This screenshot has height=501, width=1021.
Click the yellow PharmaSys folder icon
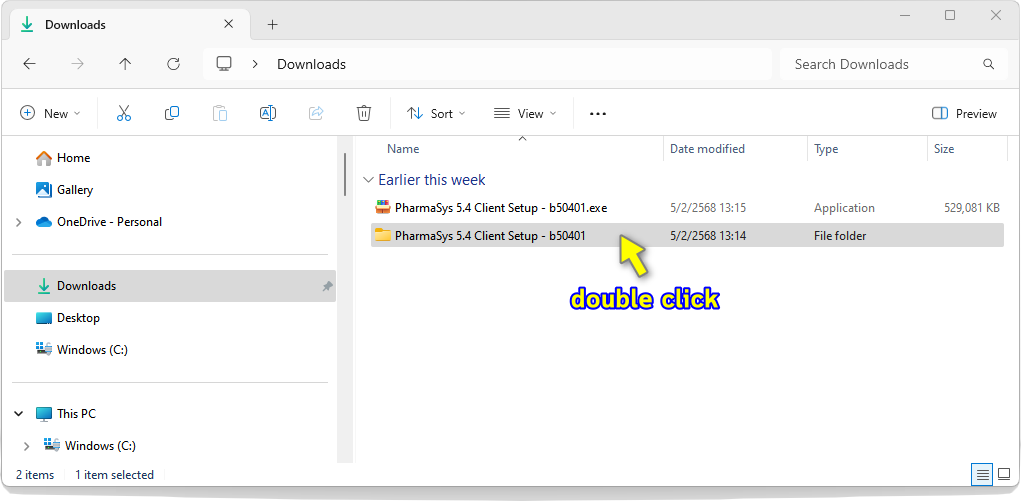(x=383, y=236)
